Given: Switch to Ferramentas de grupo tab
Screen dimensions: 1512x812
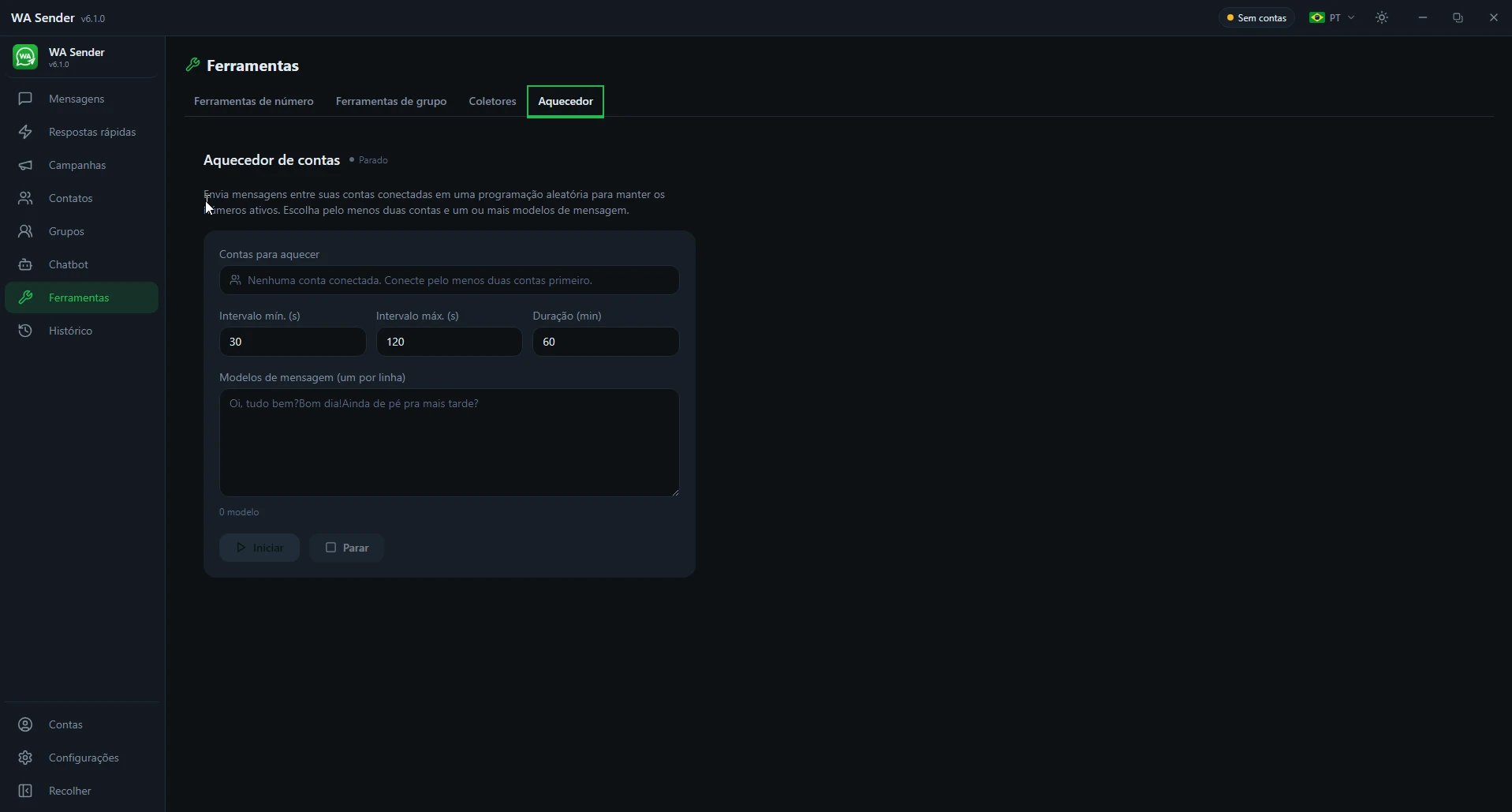Looking at the screenshot, I should (391, 101).
